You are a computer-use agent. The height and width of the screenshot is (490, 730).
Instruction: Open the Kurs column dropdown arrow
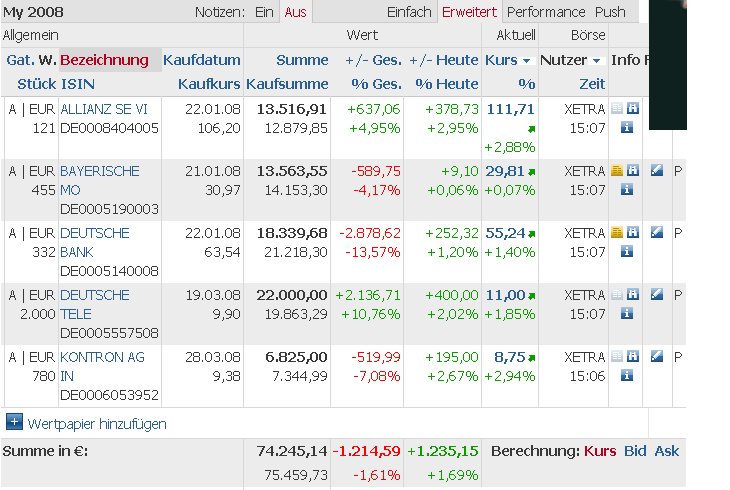coord(526,61)
